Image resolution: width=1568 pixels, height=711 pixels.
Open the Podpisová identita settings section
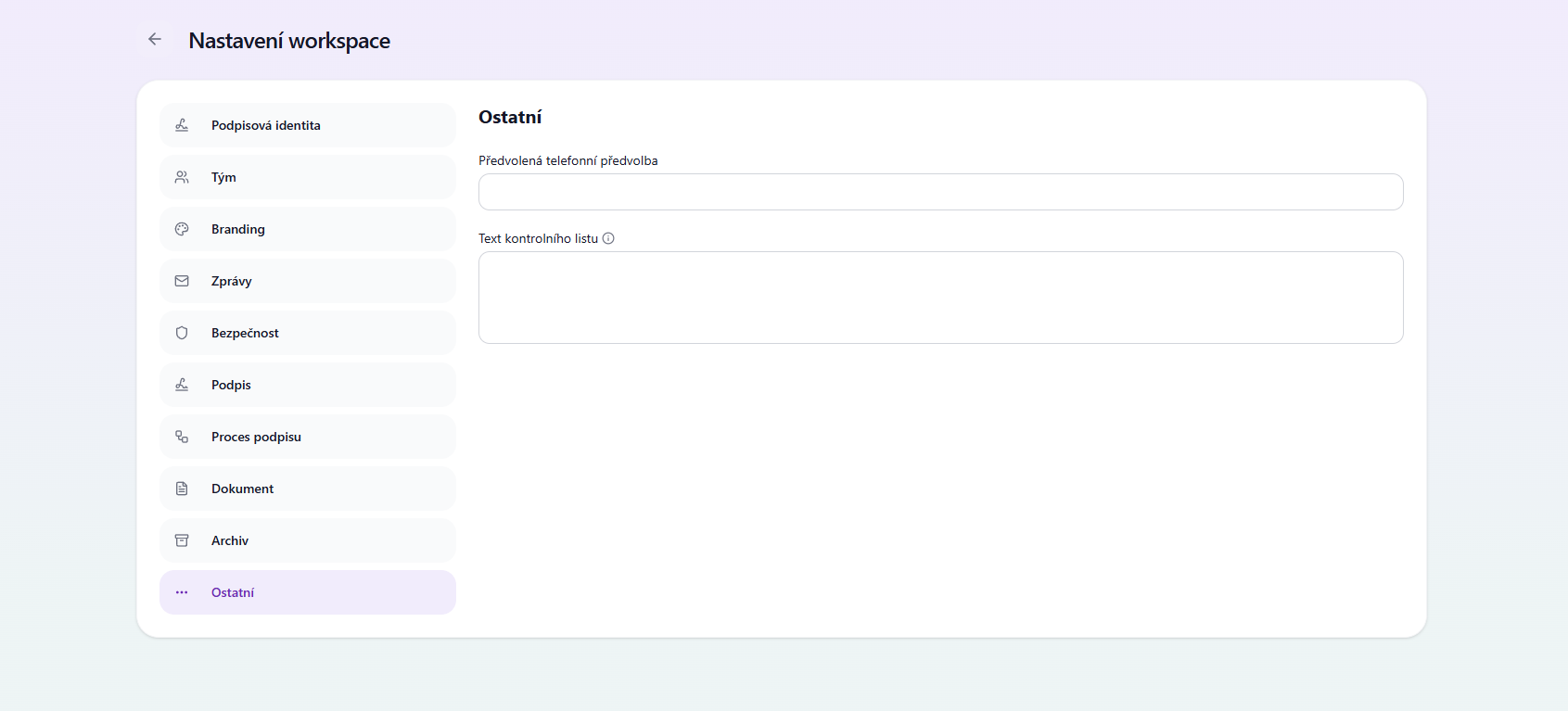[308, 125]
